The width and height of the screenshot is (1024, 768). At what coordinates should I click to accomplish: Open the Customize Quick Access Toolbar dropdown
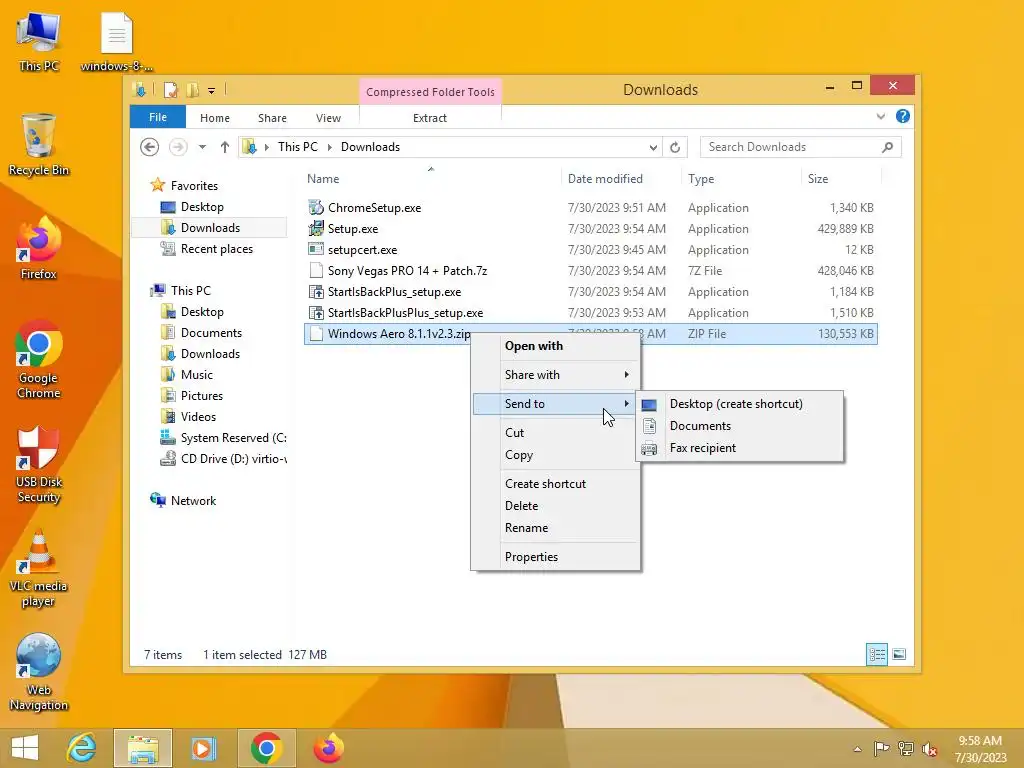pyautogui.click(x=212, y=91)
